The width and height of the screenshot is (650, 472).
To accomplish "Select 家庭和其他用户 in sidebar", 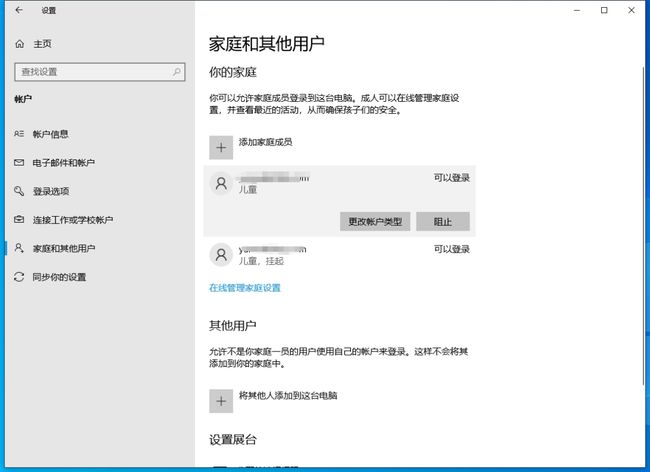I will [x=64, y=248].
